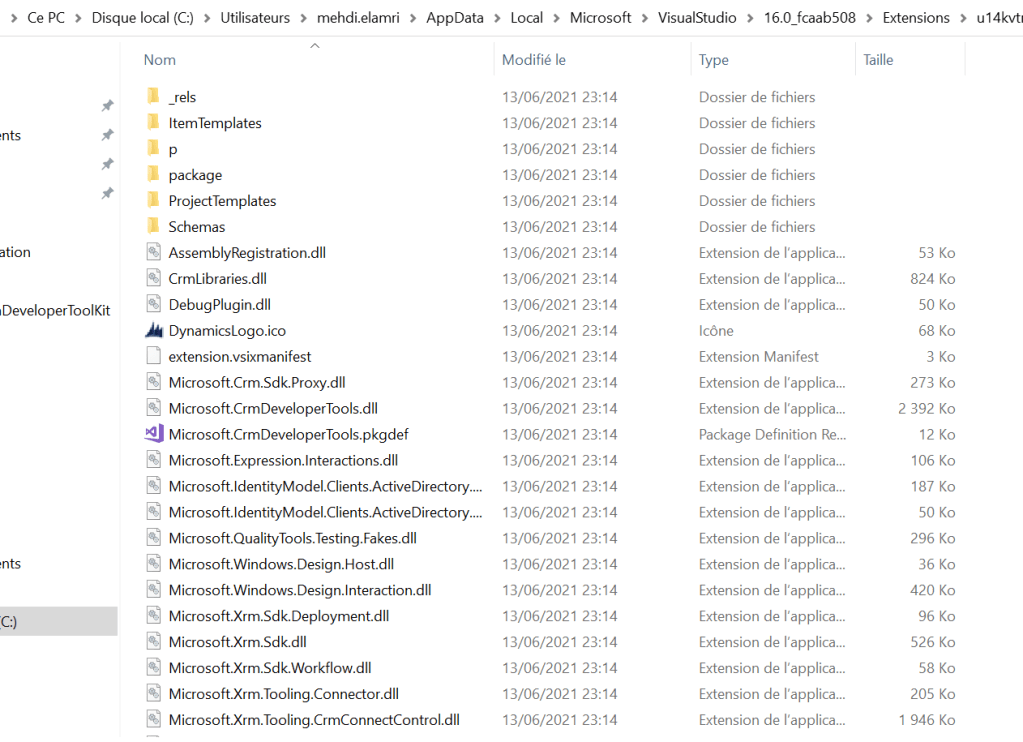Click the Microsoft.Xrm.Sdk.dll file icon
Image resolution: width=1023 pixels, height=742 pixels.
153,642
